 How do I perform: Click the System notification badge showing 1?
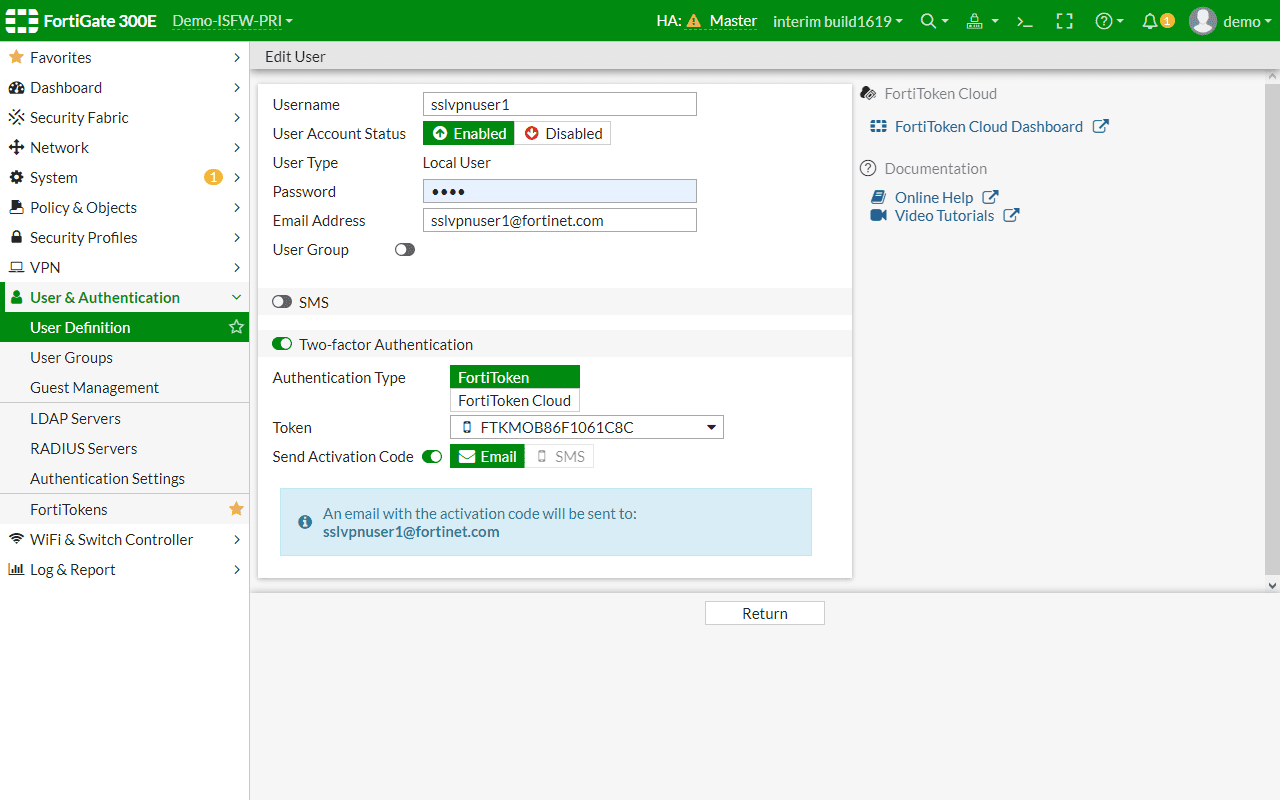point(213,177)
